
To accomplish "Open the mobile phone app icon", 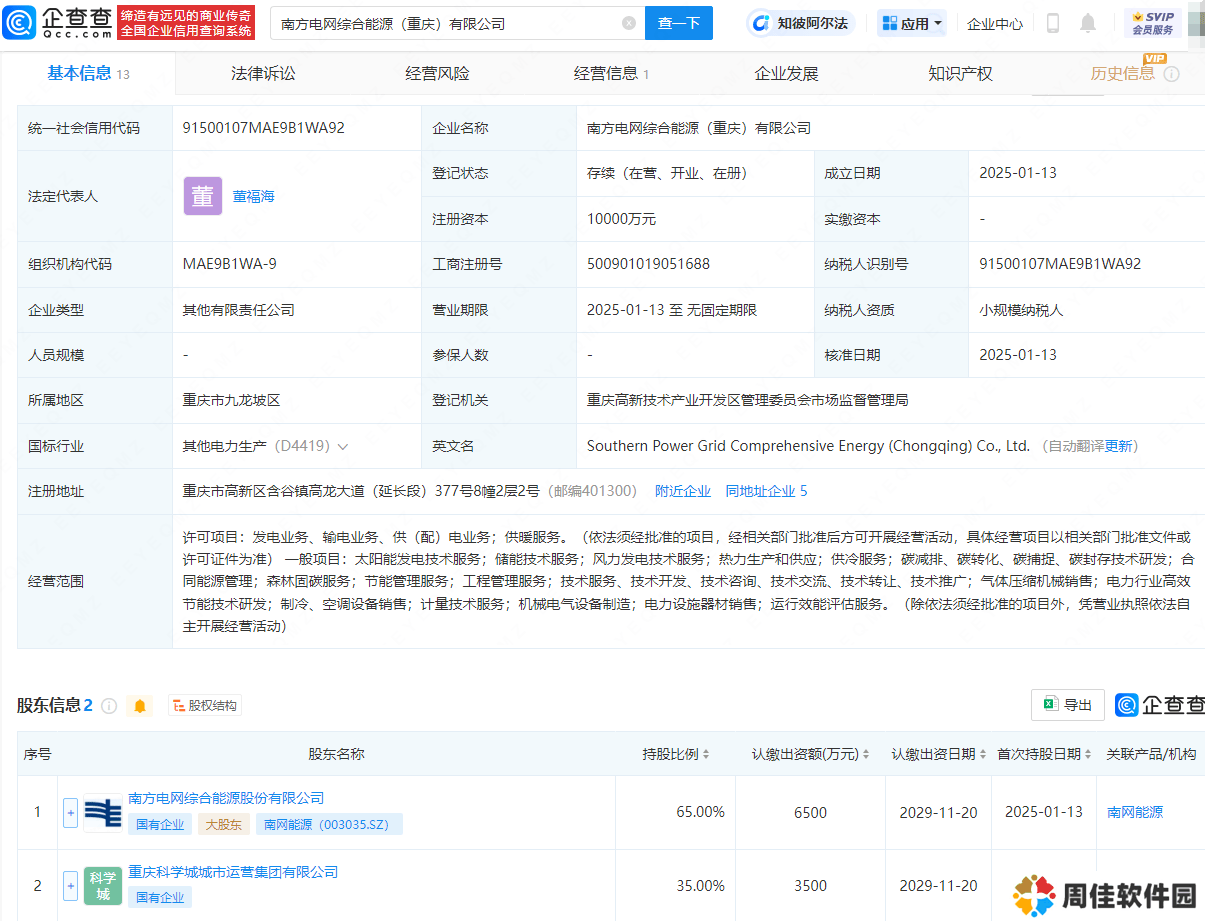I will (1052, 23).
